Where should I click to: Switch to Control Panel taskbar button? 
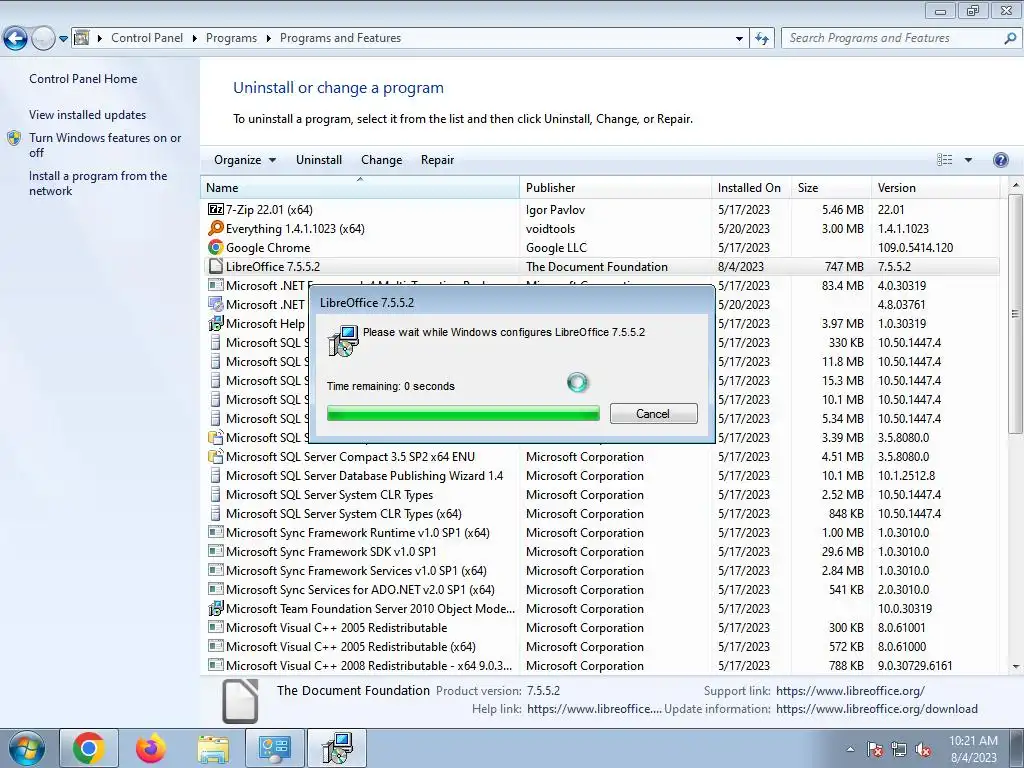pyautogui.click(x=274, y=748)
